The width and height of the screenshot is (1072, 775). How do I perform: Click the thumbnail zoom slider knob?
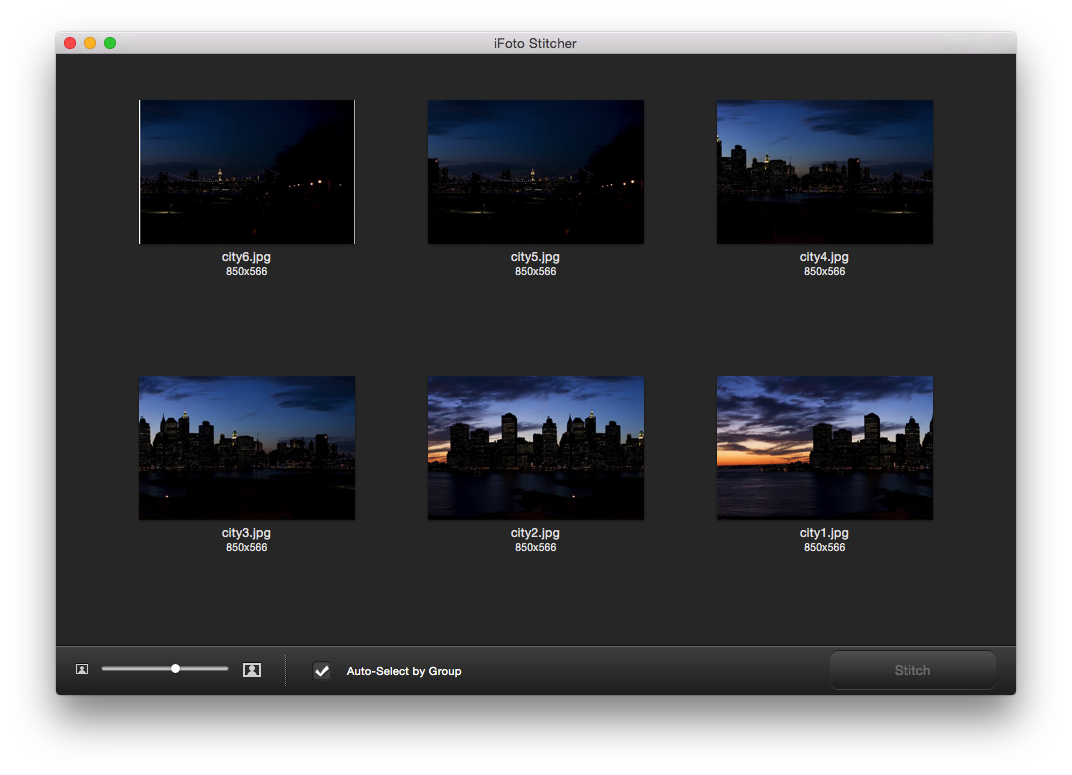pyautogui.click(x=176, y=668)
